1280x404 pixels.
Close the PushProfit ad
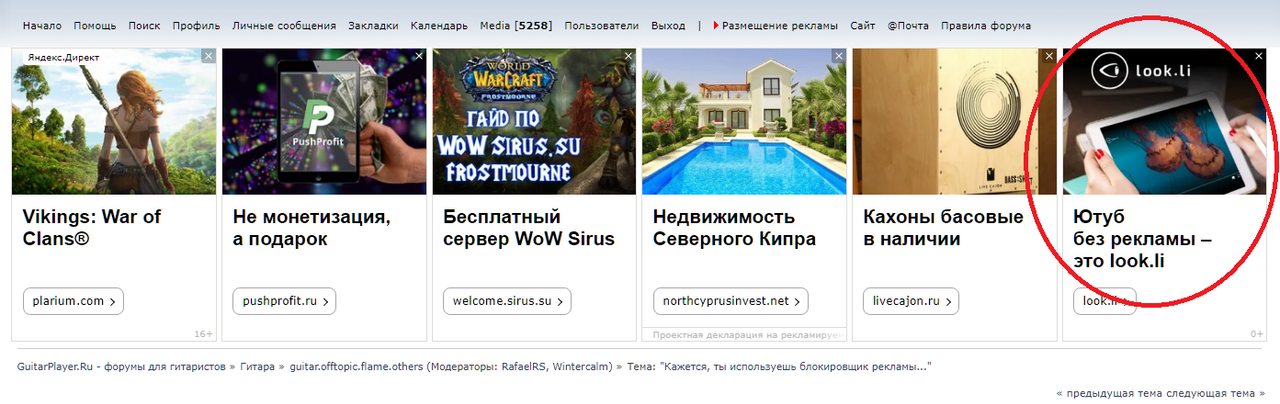coord(419,56)
